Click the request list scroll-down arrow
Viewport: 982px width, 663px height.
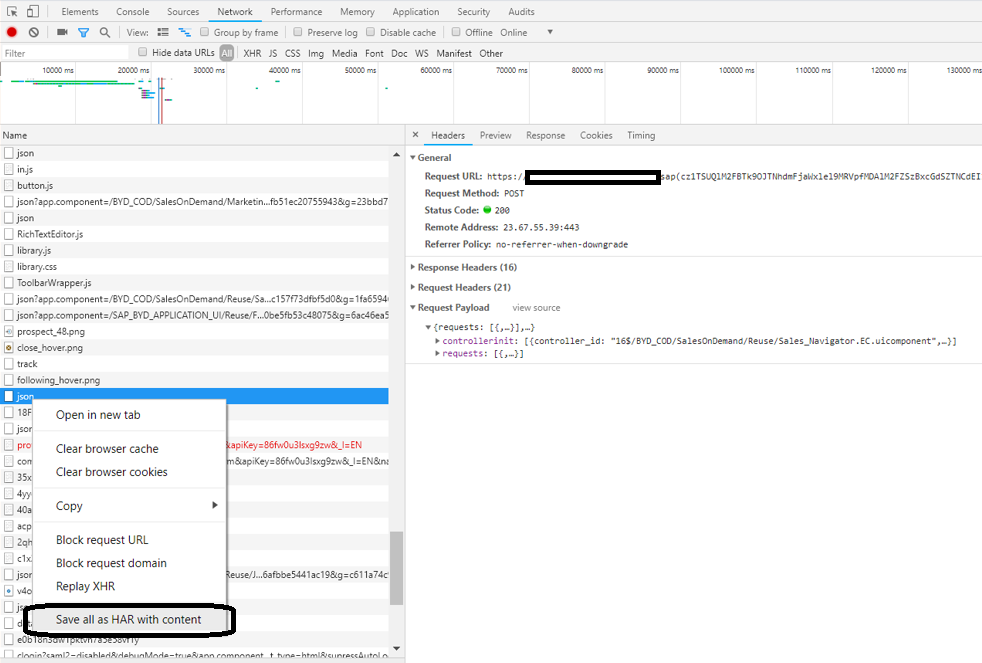tap(396, 649)
